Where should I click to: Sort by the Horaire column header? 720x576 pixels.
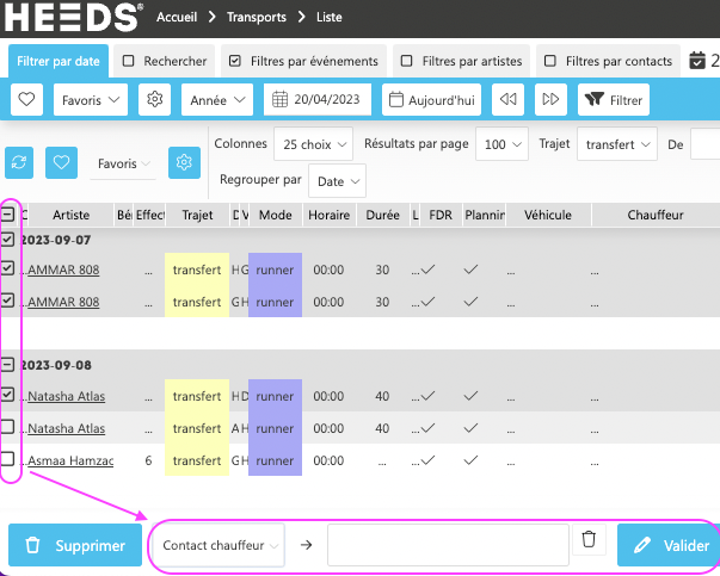click(x=329, y=215)
